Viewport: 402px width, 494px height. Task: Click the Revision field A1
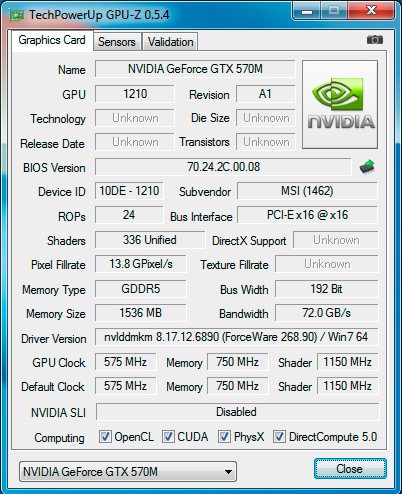pyautogui.click(x=266, y=94)
